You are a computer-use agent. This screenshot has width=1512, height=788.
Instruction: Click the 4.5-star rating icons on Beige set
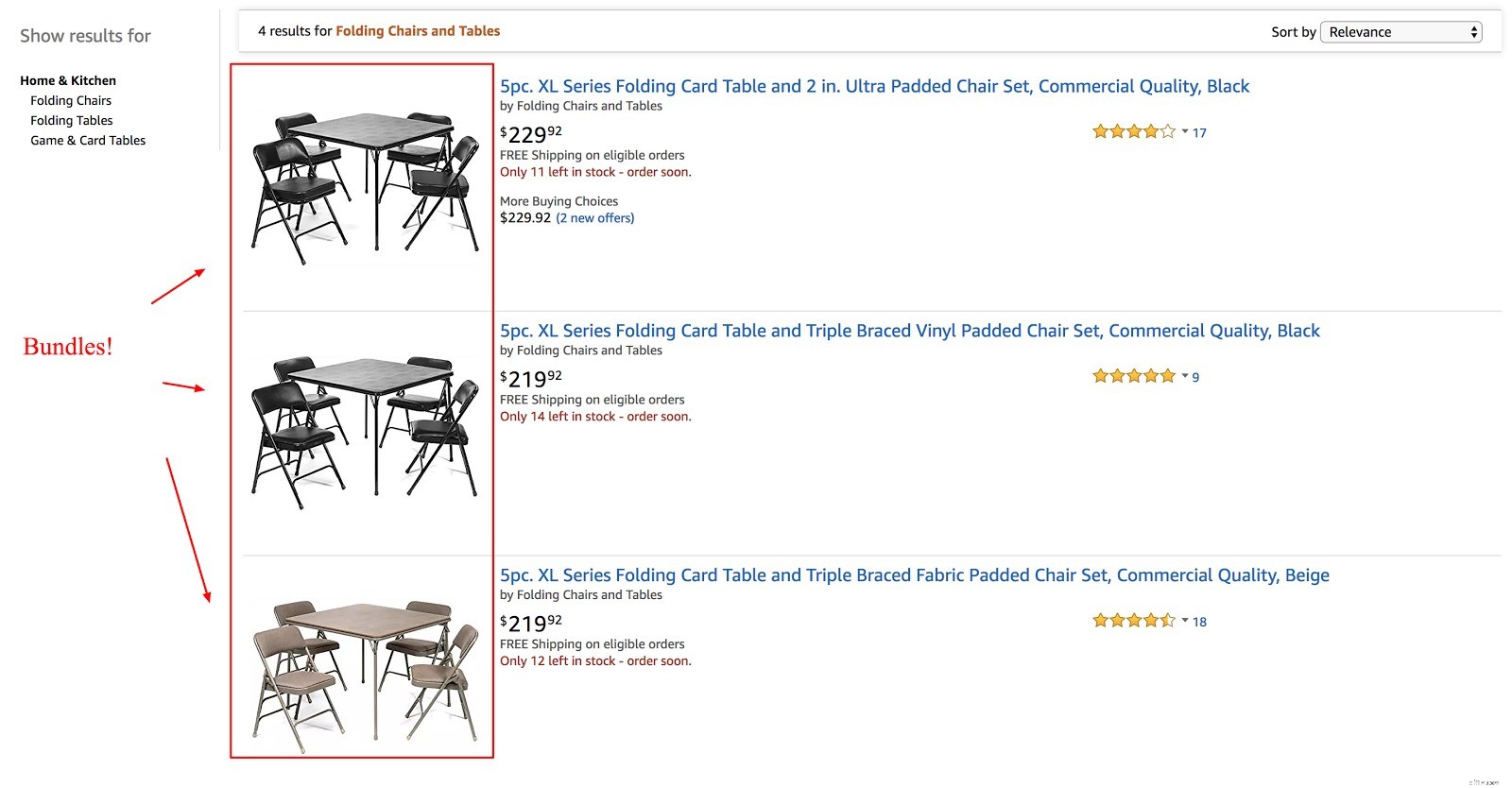click(x=1133, y=620)
